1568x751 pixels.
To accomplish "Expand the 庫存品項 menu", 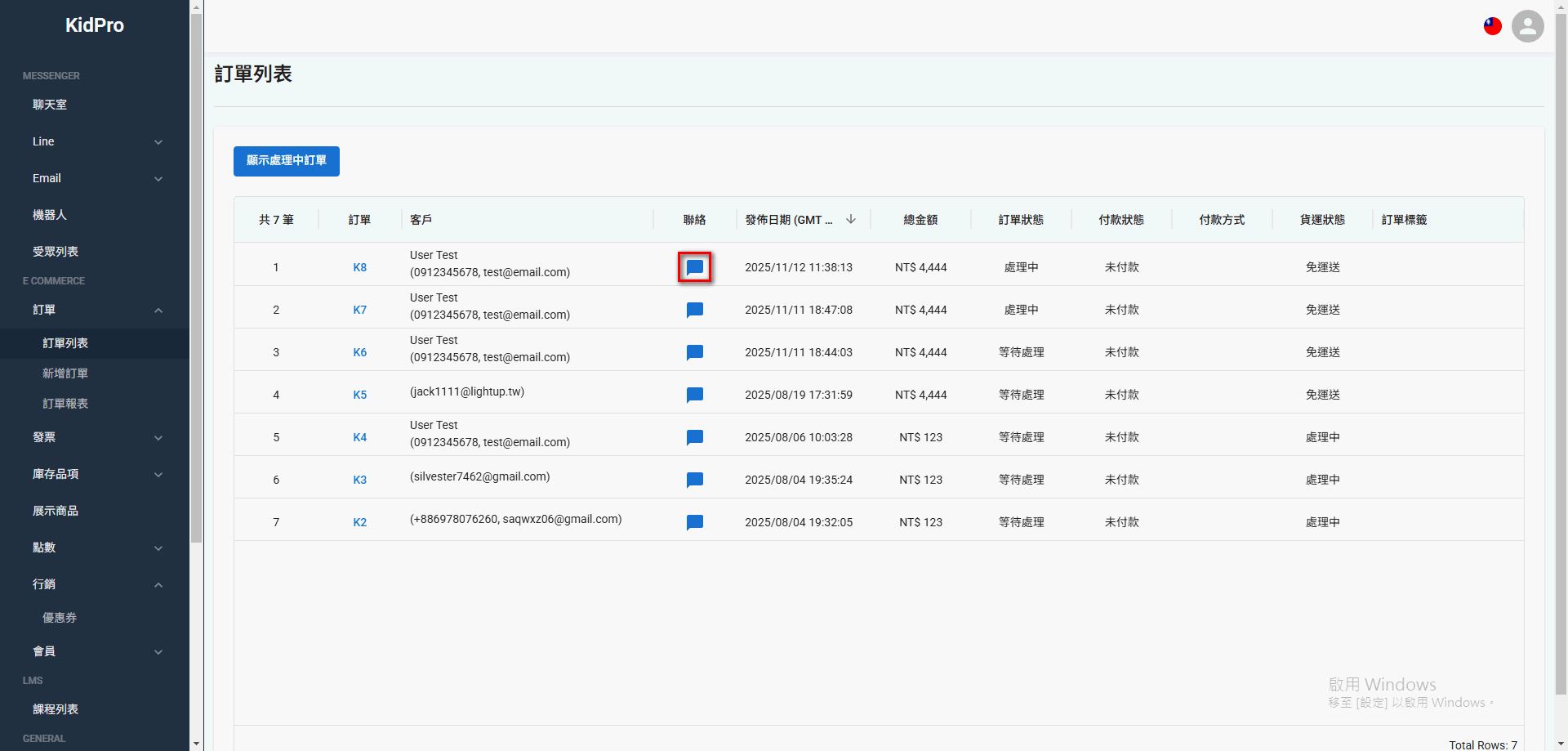I will 158,475.
